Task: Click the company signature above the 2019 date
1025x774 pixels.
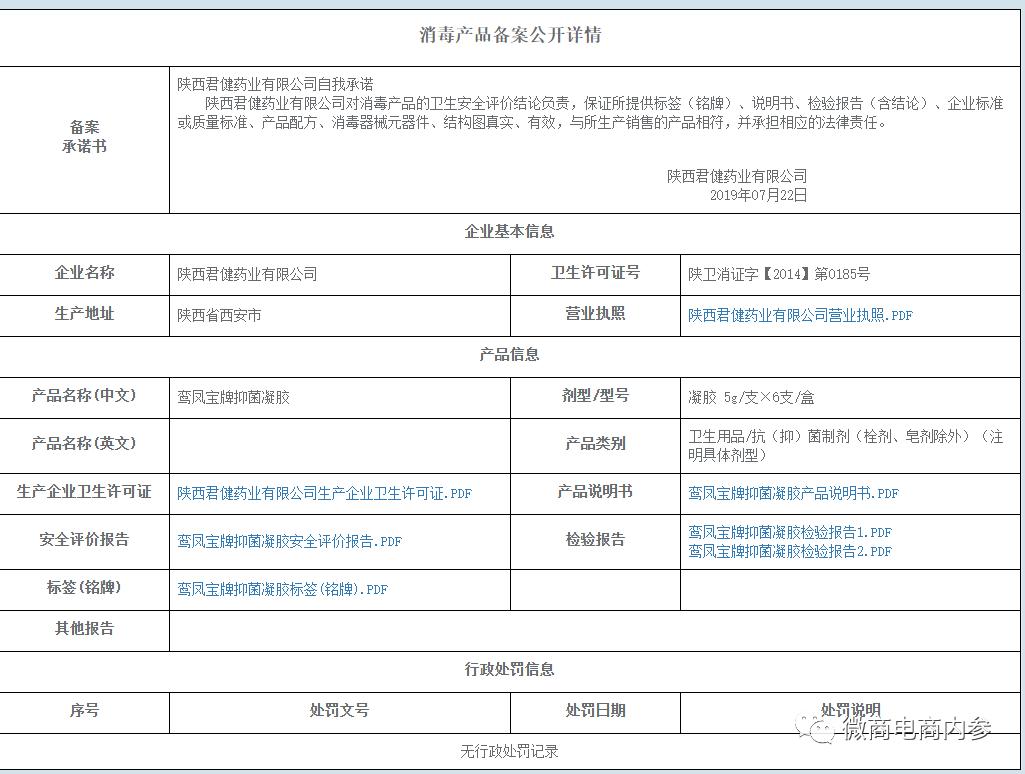Action: tap(737, 176)
